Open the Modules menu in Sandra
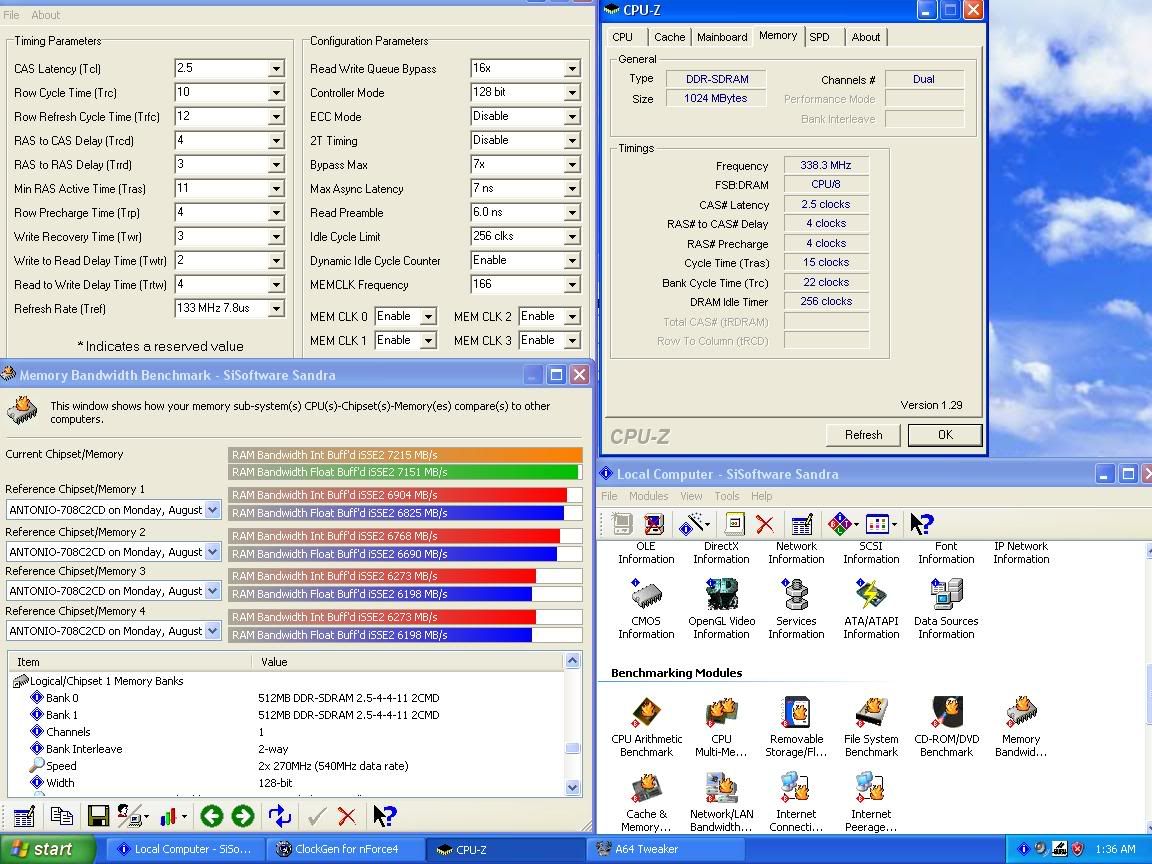1152x864 pixels. point(649,495)
